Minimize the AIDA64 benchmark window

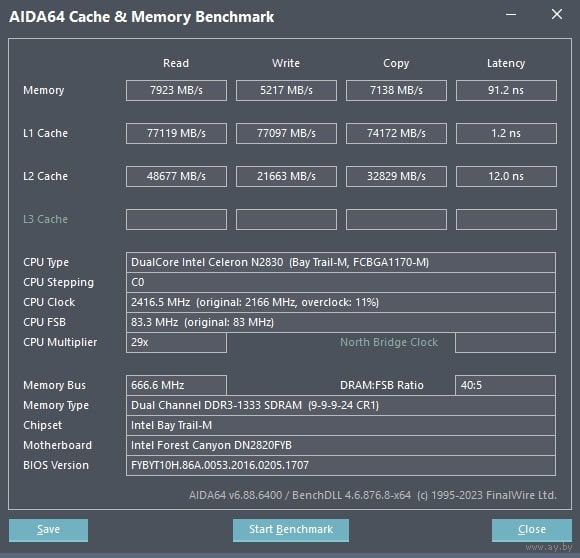pyautogui.click(x=511, y=15)
